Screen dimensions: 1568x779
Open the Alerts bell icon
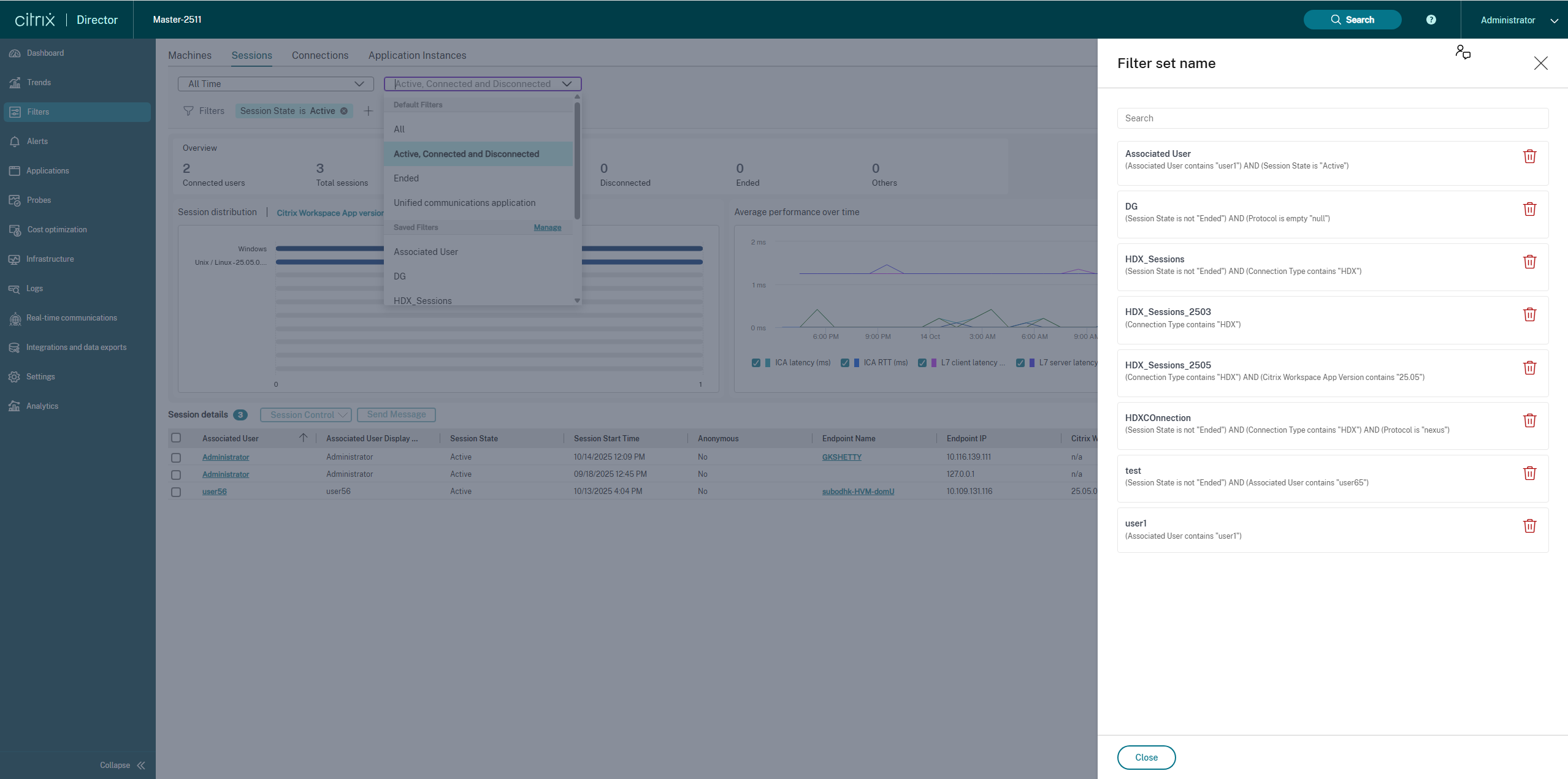pos(15,142)
